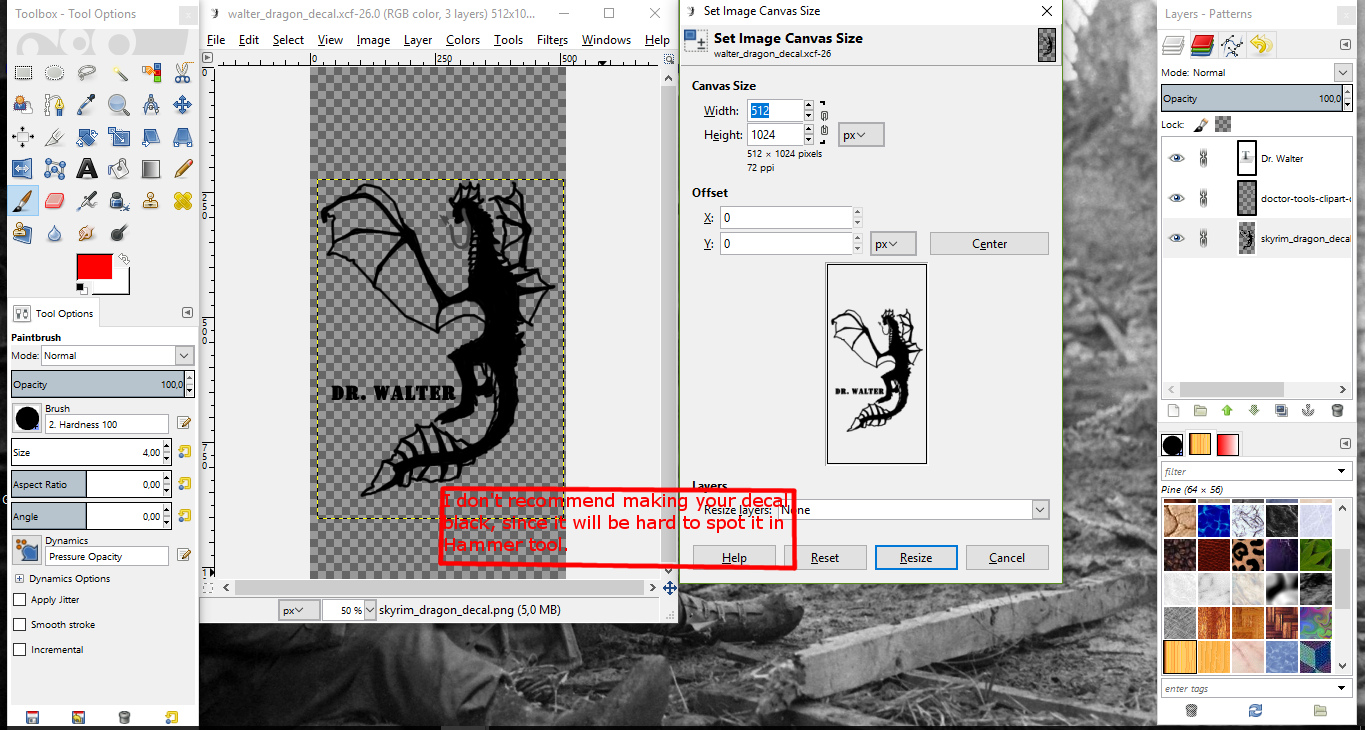Open the patterns filter dropdown arrow
The width and height of the screenshot is (1366, 730).
tap(1342, 472)
